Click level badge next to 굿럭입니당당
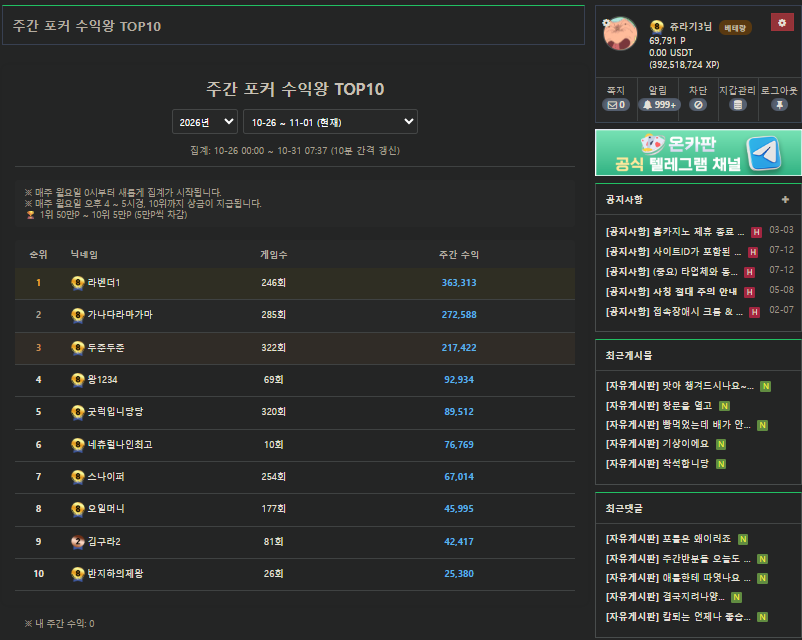 (77, 412)
